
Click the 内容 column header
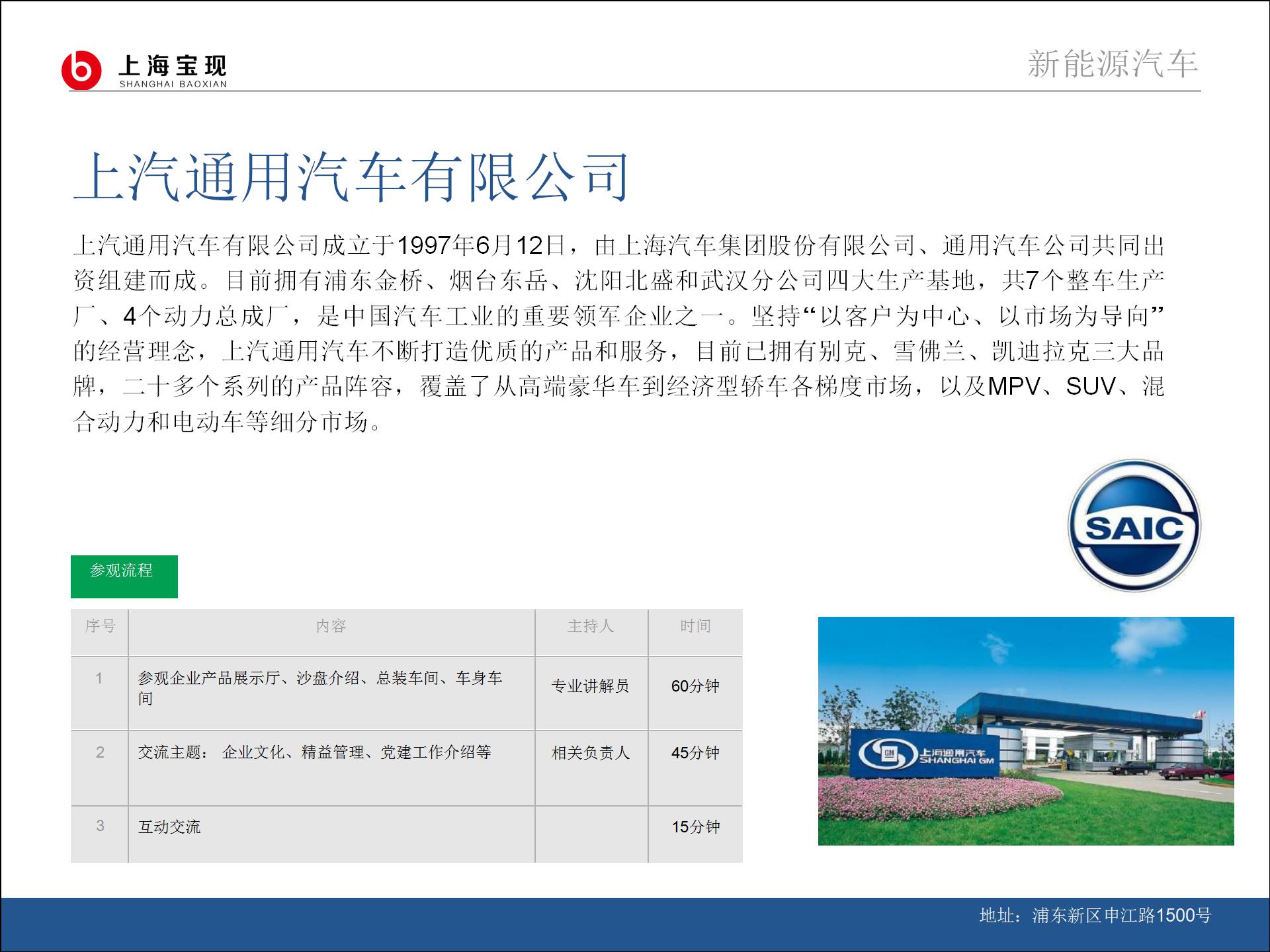click(x=331, y=633)
